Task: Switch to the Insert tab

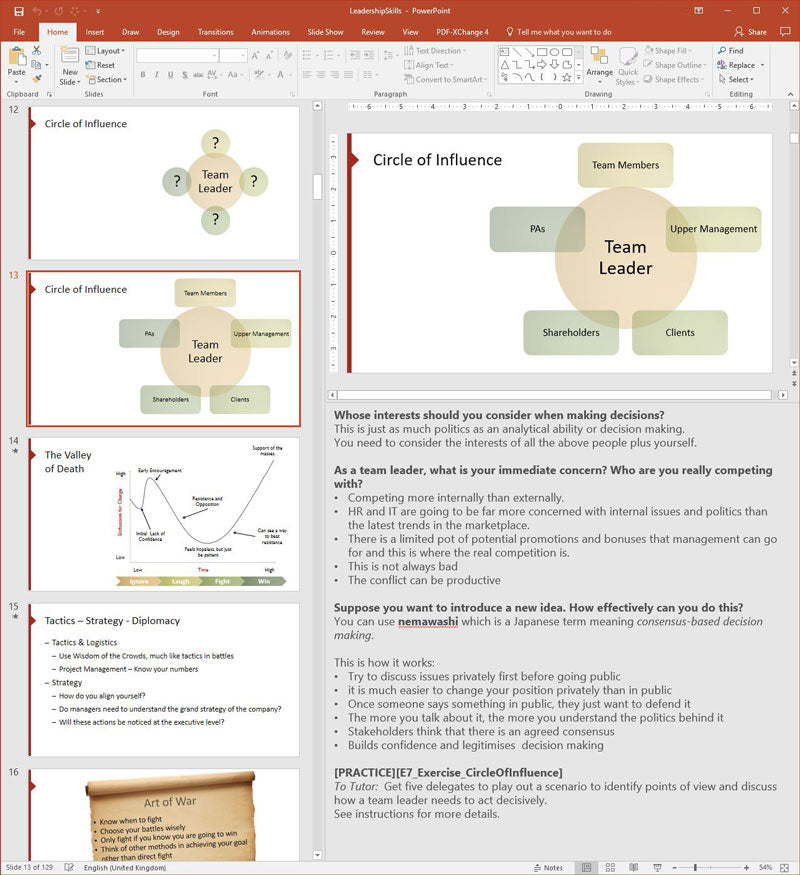Action: (94, 32)
